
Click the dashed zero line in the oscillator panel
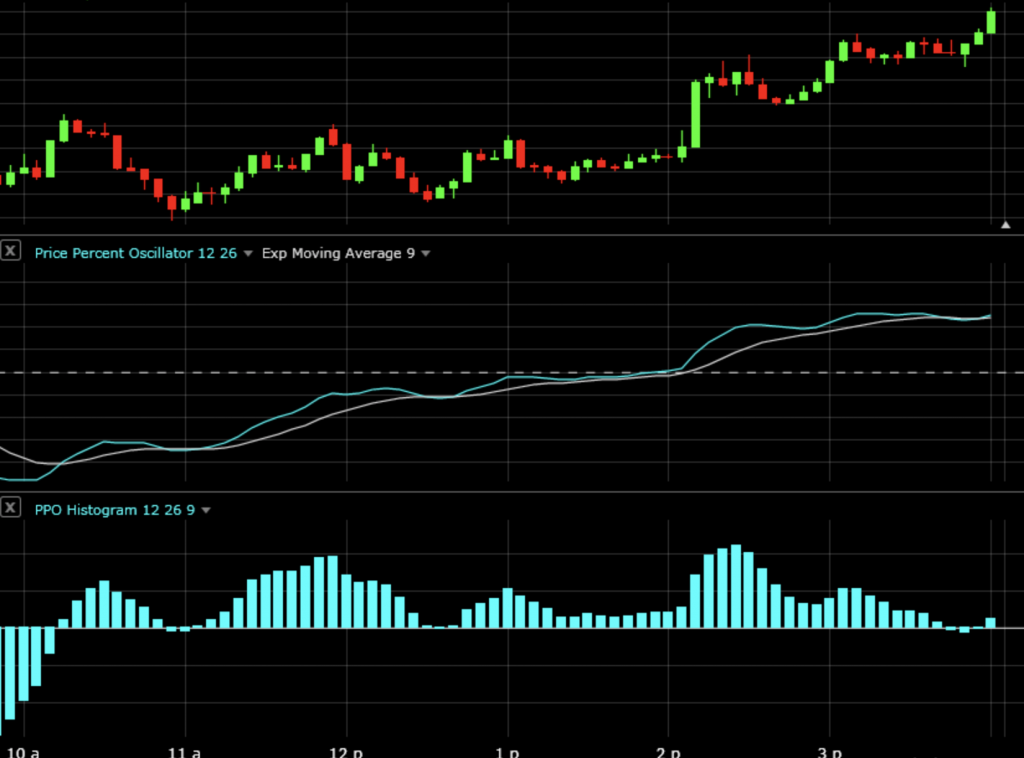click(400, 371)
